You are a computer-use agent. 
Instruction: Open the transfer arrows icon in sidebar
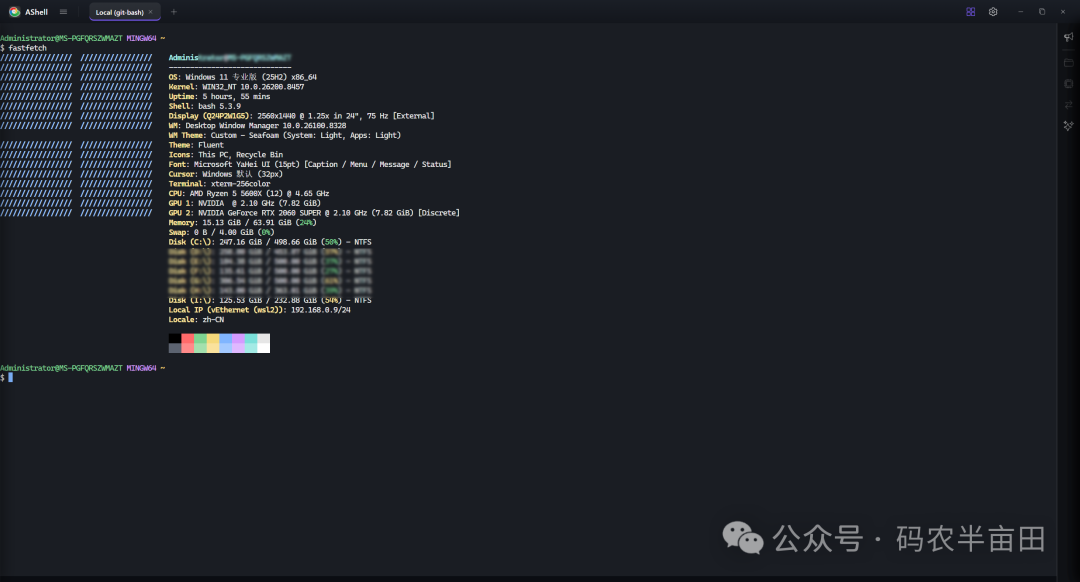pos(1068,105)
